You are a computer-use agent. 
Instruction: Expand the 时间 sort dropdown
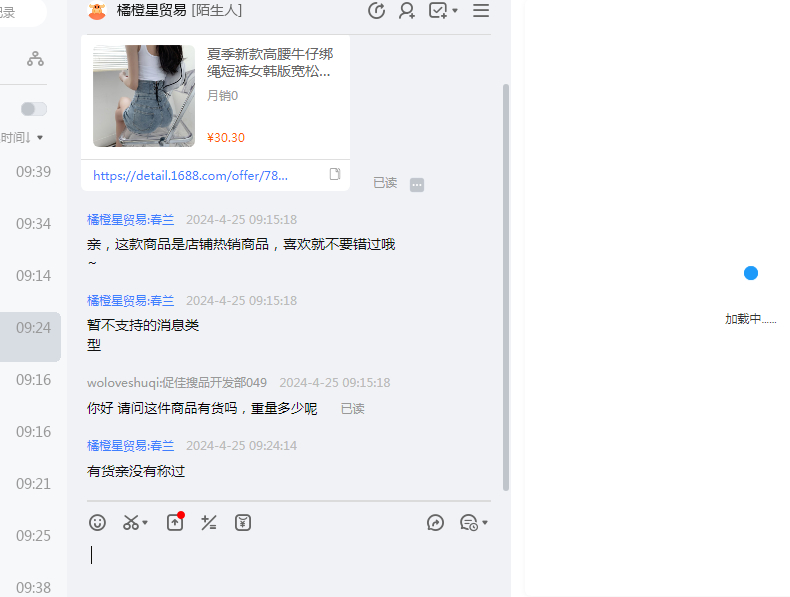pyautogui.click(x=22, y=138)
